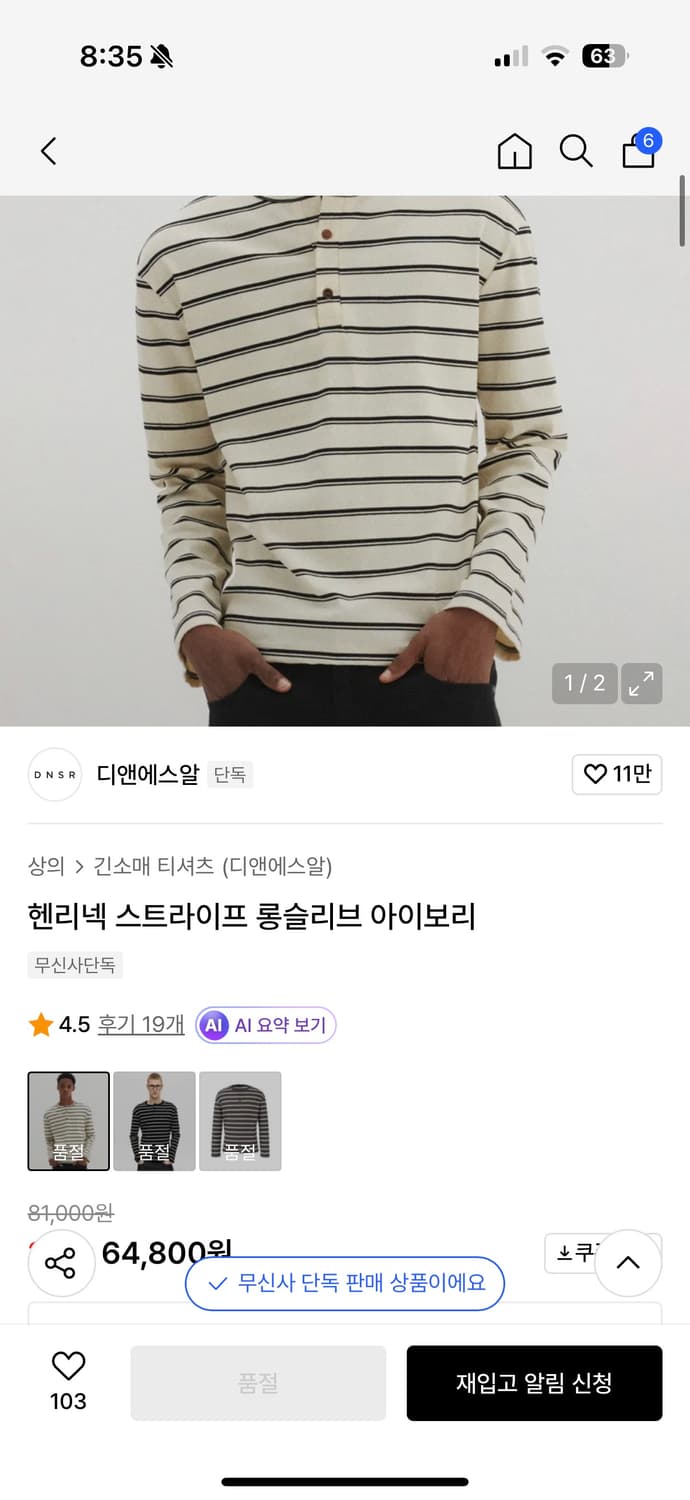
Task: Open the 상의 category in breadcrumb
Action: (x=43, y=866)
